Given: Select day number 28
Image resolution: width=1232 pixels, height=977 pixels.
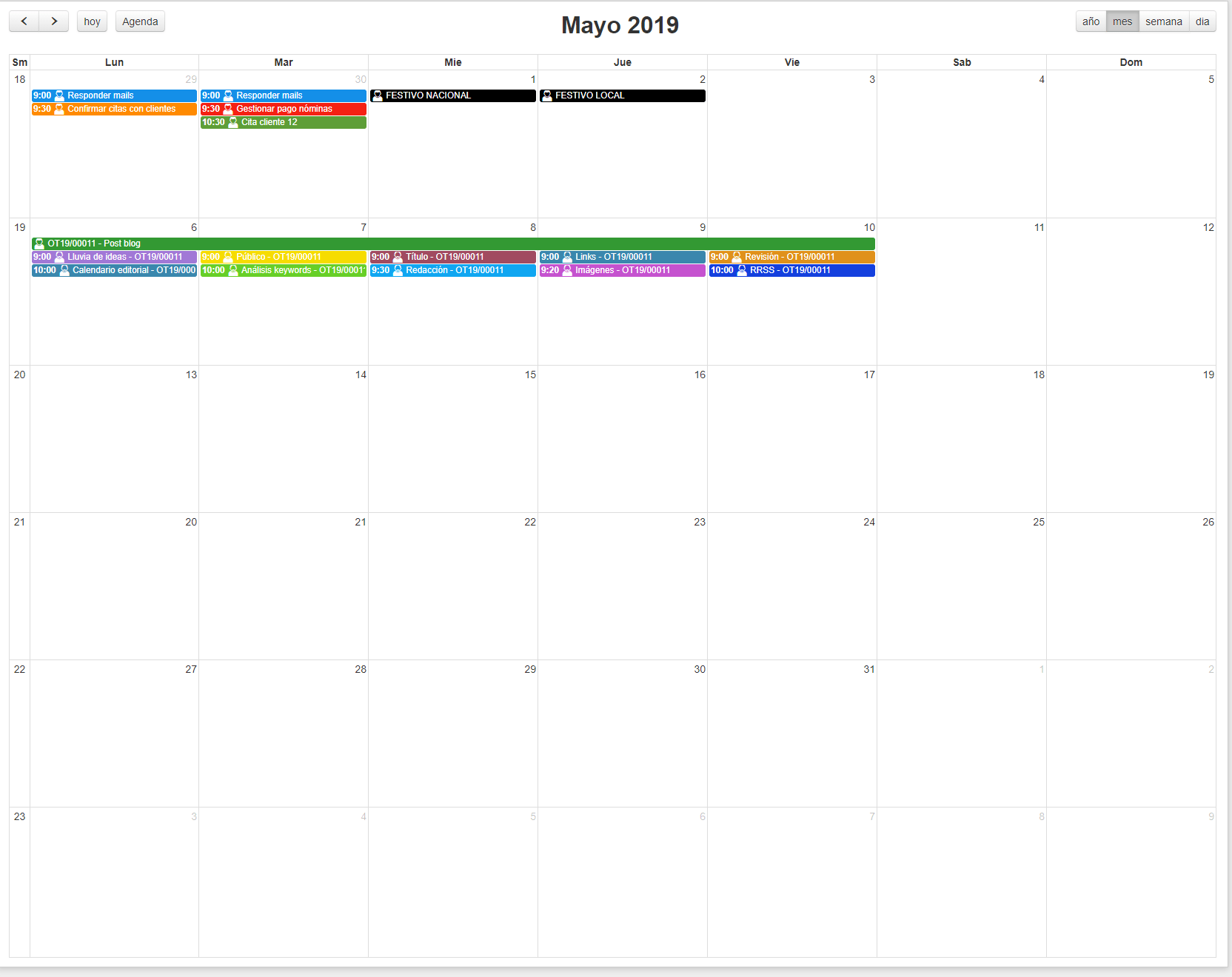Looking at the screenshot, I should (361, 669).
